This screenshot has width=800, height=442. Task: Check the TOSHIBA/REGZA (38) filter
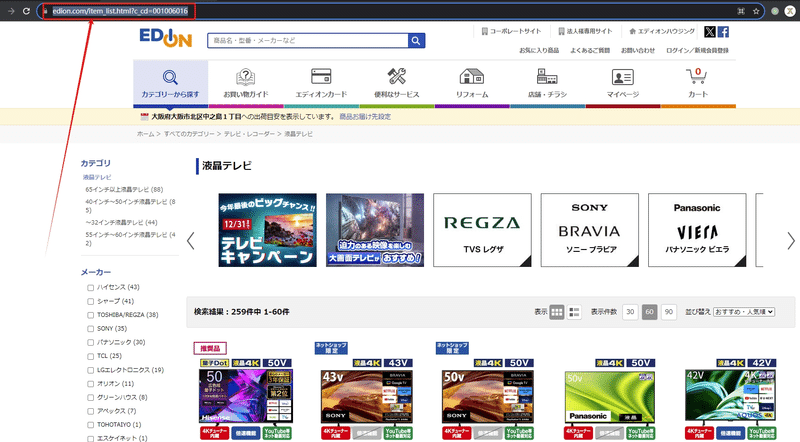90,315
